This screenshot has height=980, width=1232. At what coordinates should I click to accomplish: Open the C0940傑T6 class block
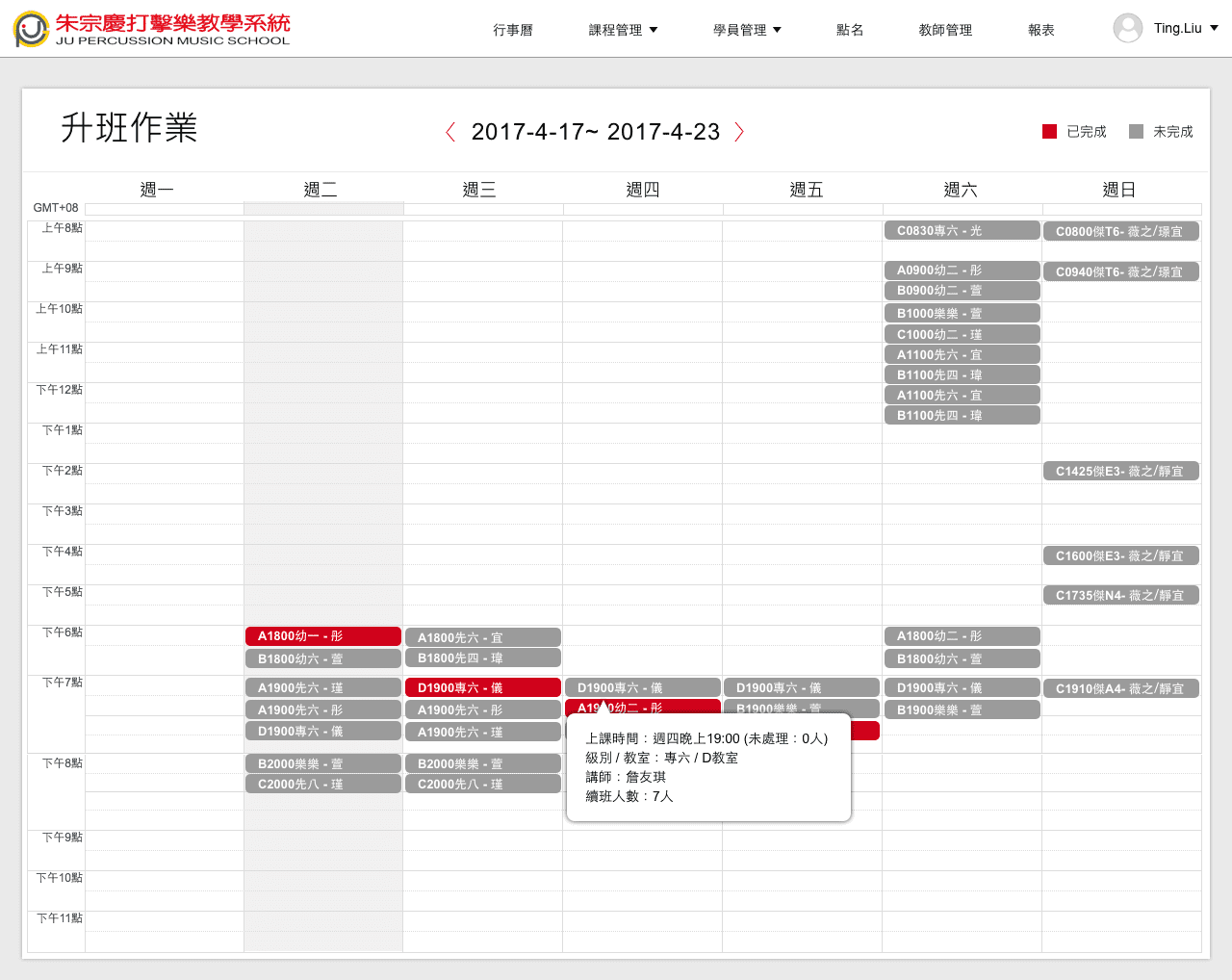click(x=1121, y=271)
